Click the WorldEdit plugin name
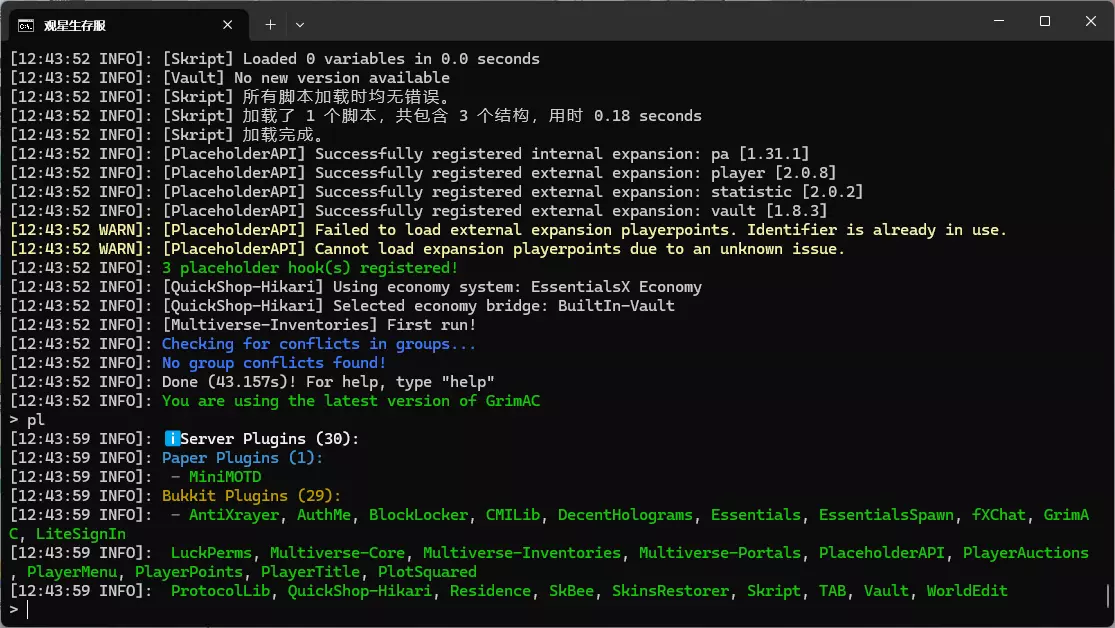This screenshot has width=1115, height=628. (967, 591)
